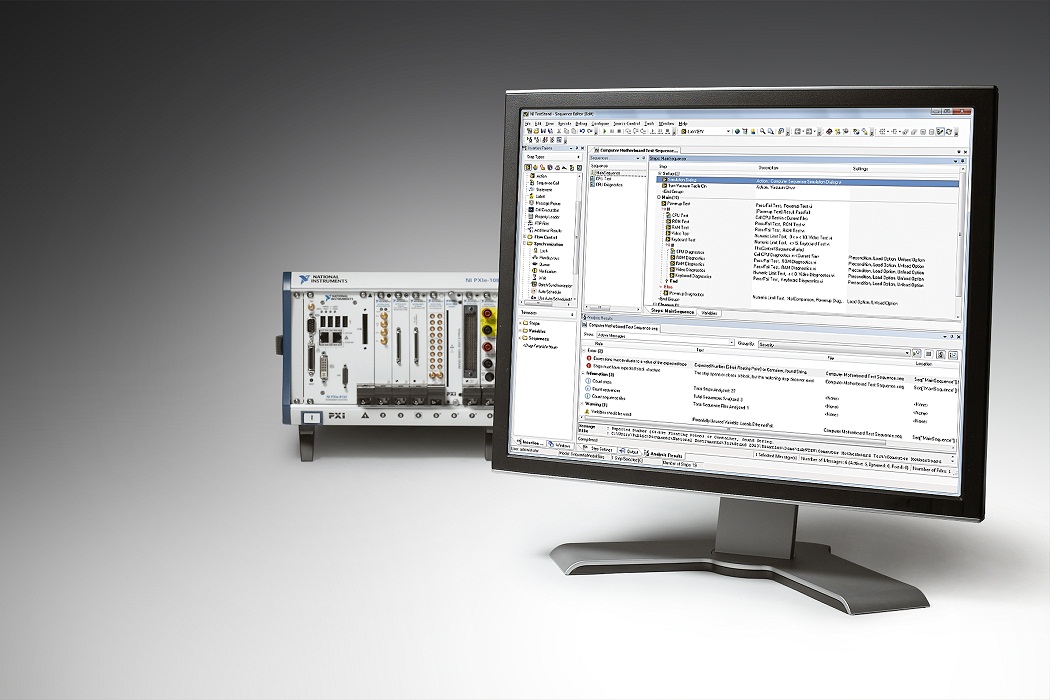The height and width of the screenshot is (700, 1050).
Task: Switch to the Step Settings tab
Action: click(x=599, y=449)
